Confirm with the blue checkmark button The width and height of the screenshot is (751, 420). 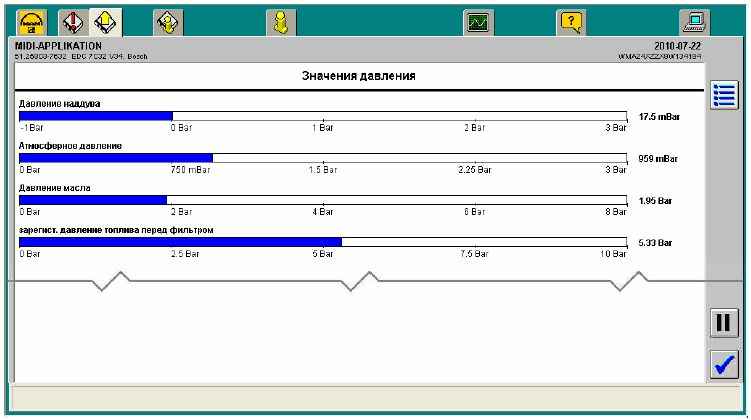point(724,365)
